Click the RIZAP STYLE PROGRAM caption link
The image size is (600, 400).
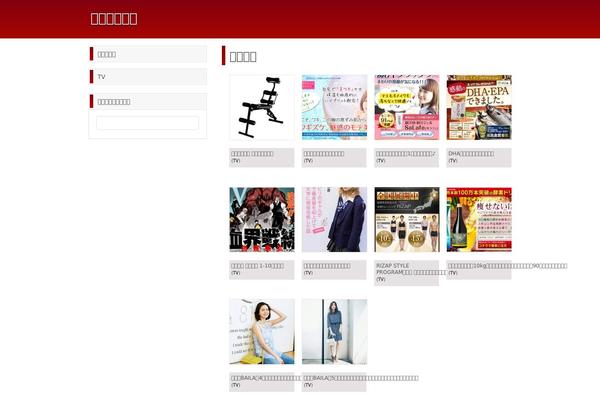(x=411, y=269)
